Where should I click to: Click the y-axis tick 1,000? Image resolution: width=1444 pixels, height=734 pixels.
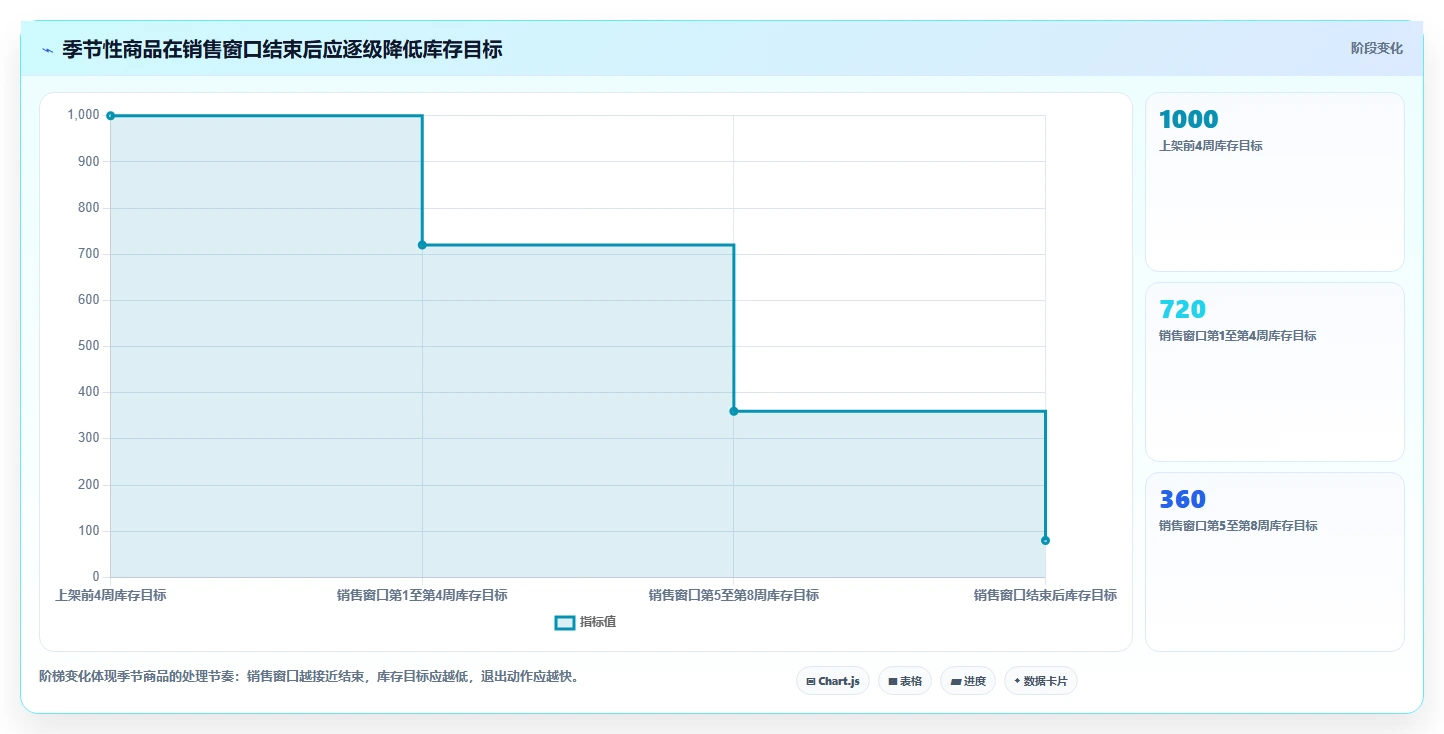click(83, 115)
